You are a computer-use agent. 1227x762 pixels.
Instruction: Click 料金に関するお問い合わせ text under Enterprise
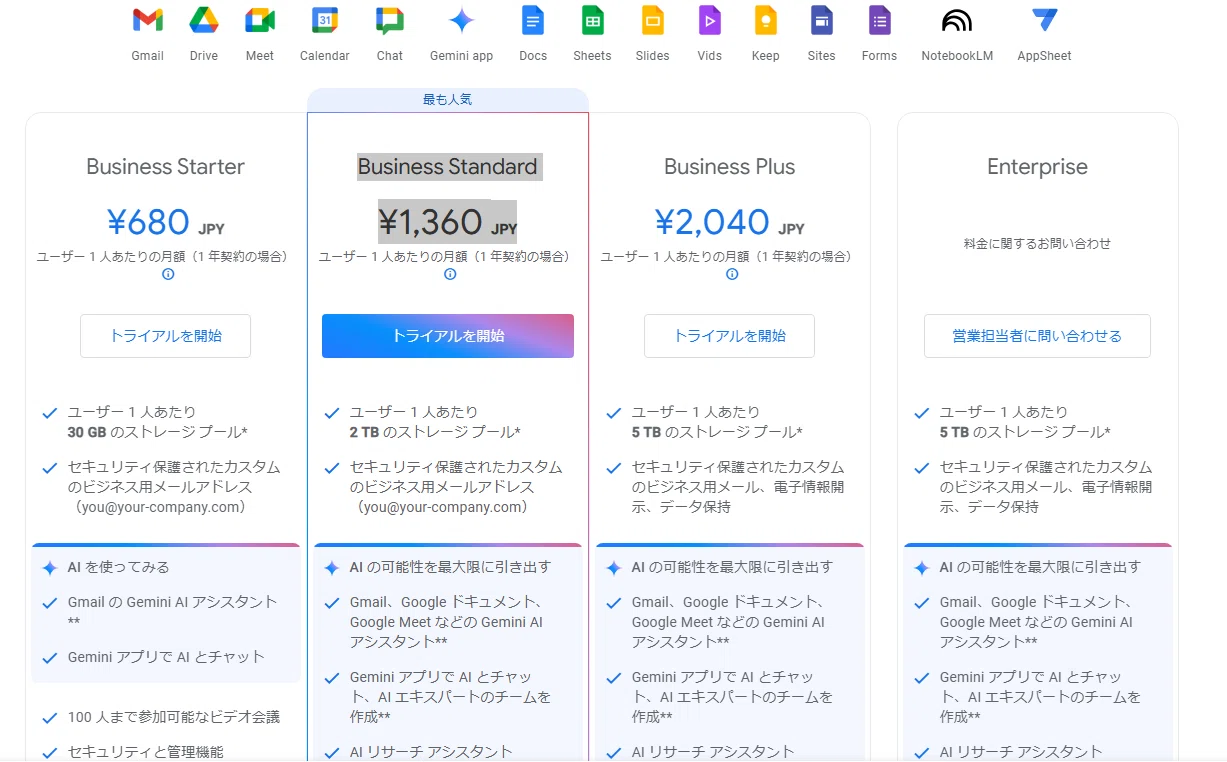pos(1038,243)
